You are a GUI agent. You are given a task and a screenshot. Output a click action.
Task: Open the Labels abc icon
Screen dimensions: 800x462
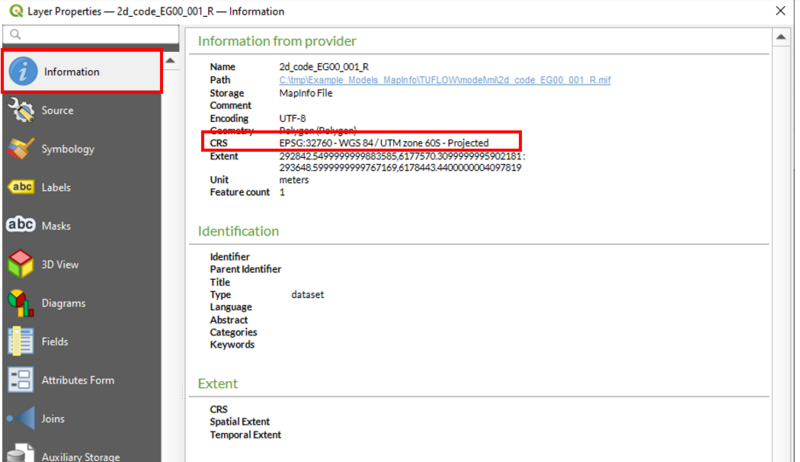pyautogui.click(x=21, y=187)
